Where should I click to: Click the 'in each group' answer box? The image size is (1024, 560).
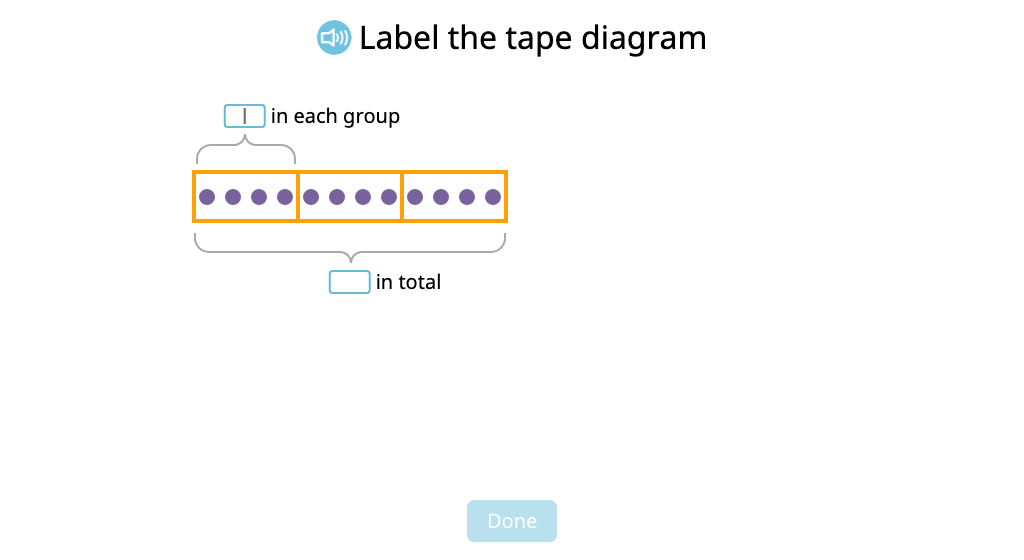[244, 116]
